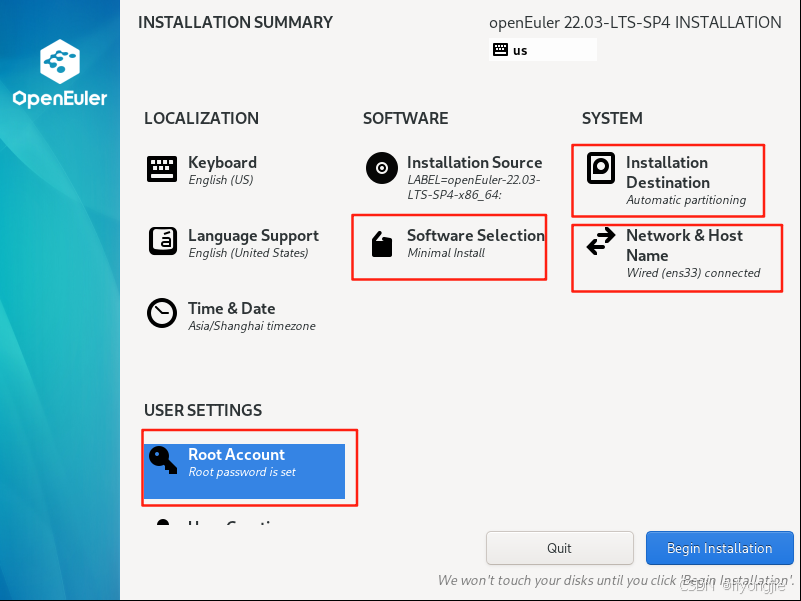
Task: Click the Language Support icon
Action: [x=162, y=241]
